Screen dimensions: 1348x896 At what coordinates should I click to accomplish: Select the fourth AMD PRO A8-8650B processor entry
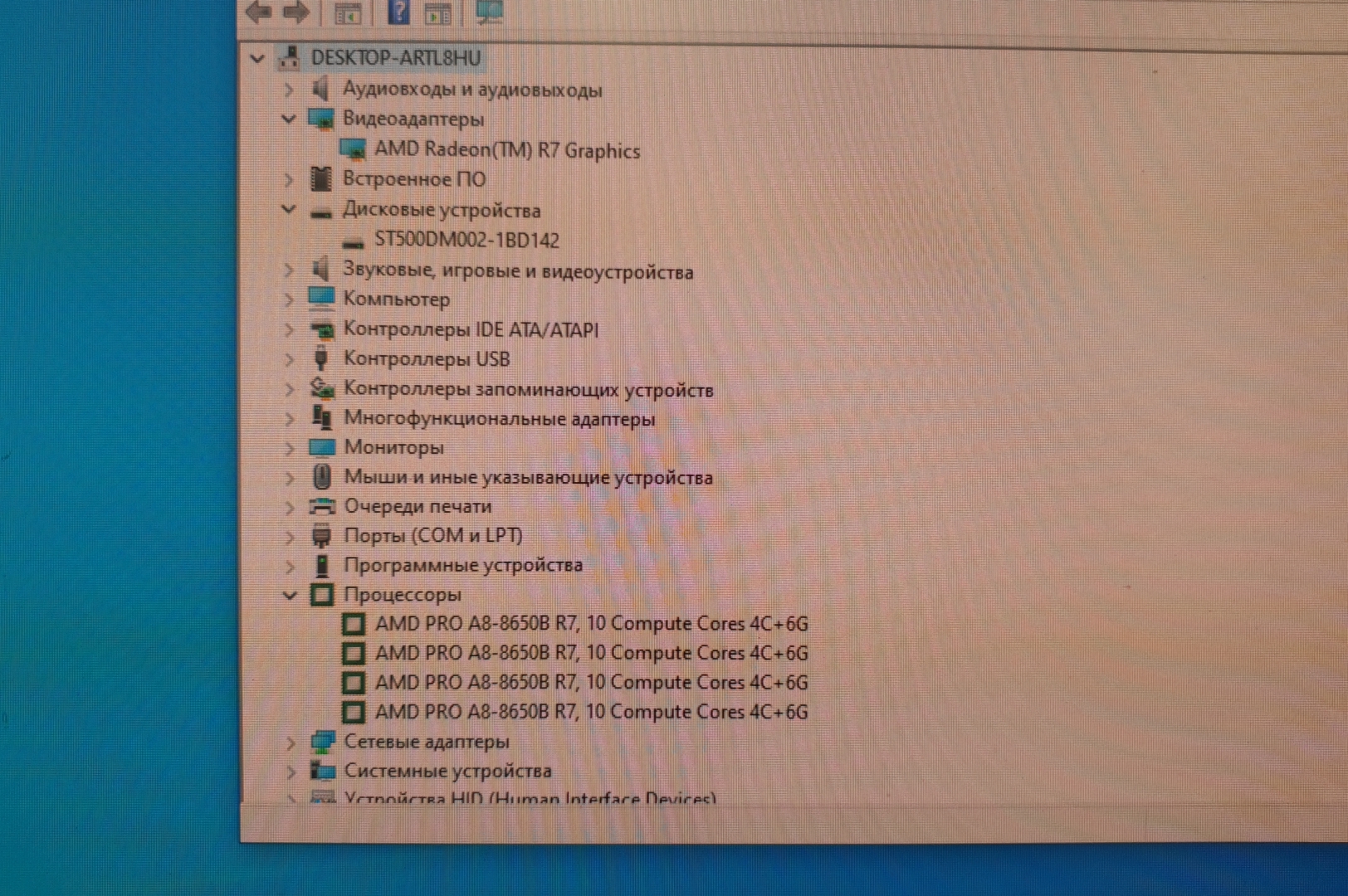click(x=591, y=711)
